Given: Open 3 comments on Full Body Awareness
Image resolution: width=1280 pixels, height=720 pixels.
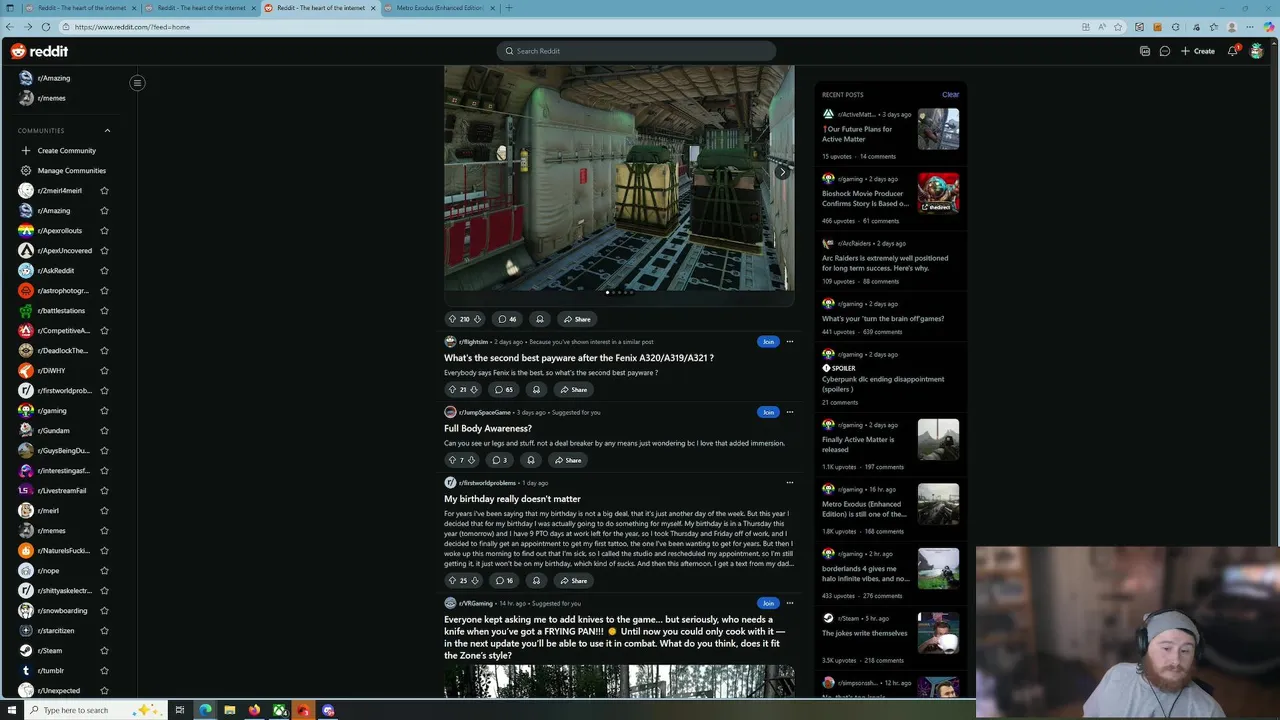Looking at the screenshot, I should (x=499, y=460).
